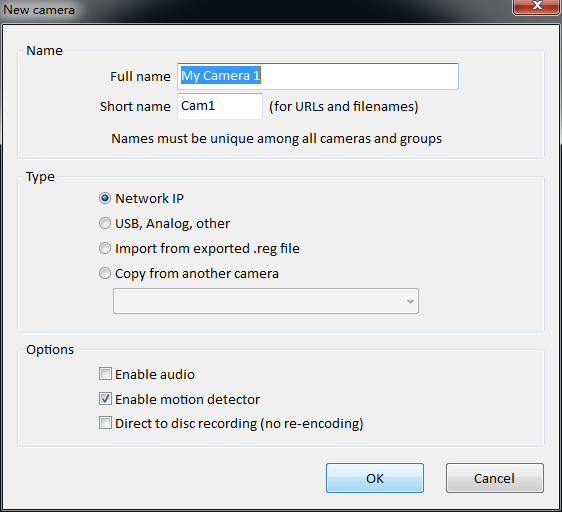Click the Enable audio label text
This screenshot has height=512, width=562.
pyautogui.click(x=155, y=374)
